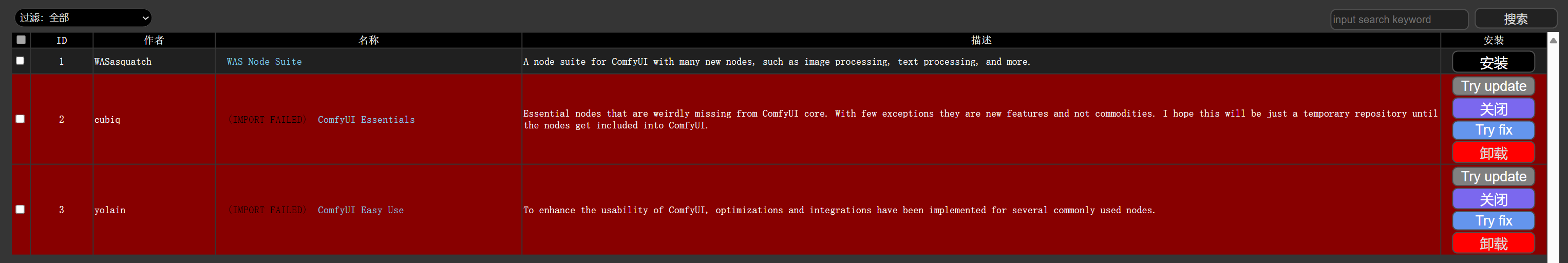The image size is (1568, 263).
Task: Uninstall ComfyUI Easy Use with 卸载 button
Action: [x=1493, y=243]
